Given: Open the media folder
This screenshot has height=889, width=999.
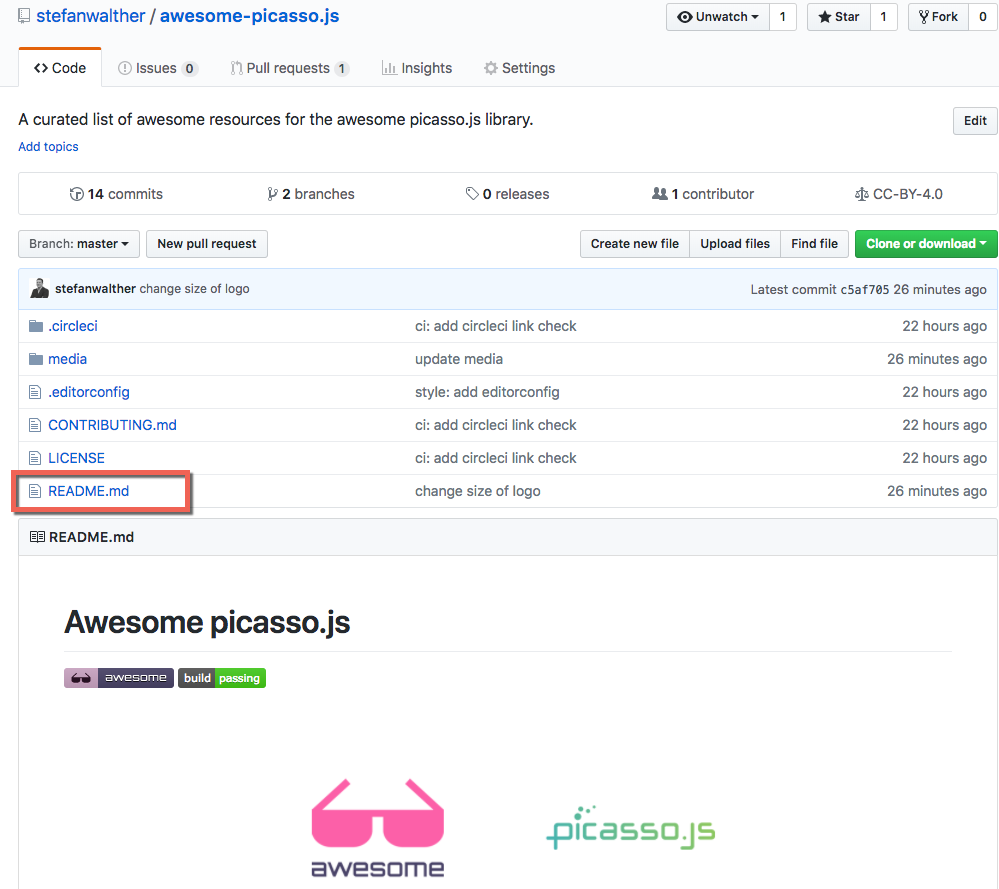Looking at the screenshot, I should (68, 359).
